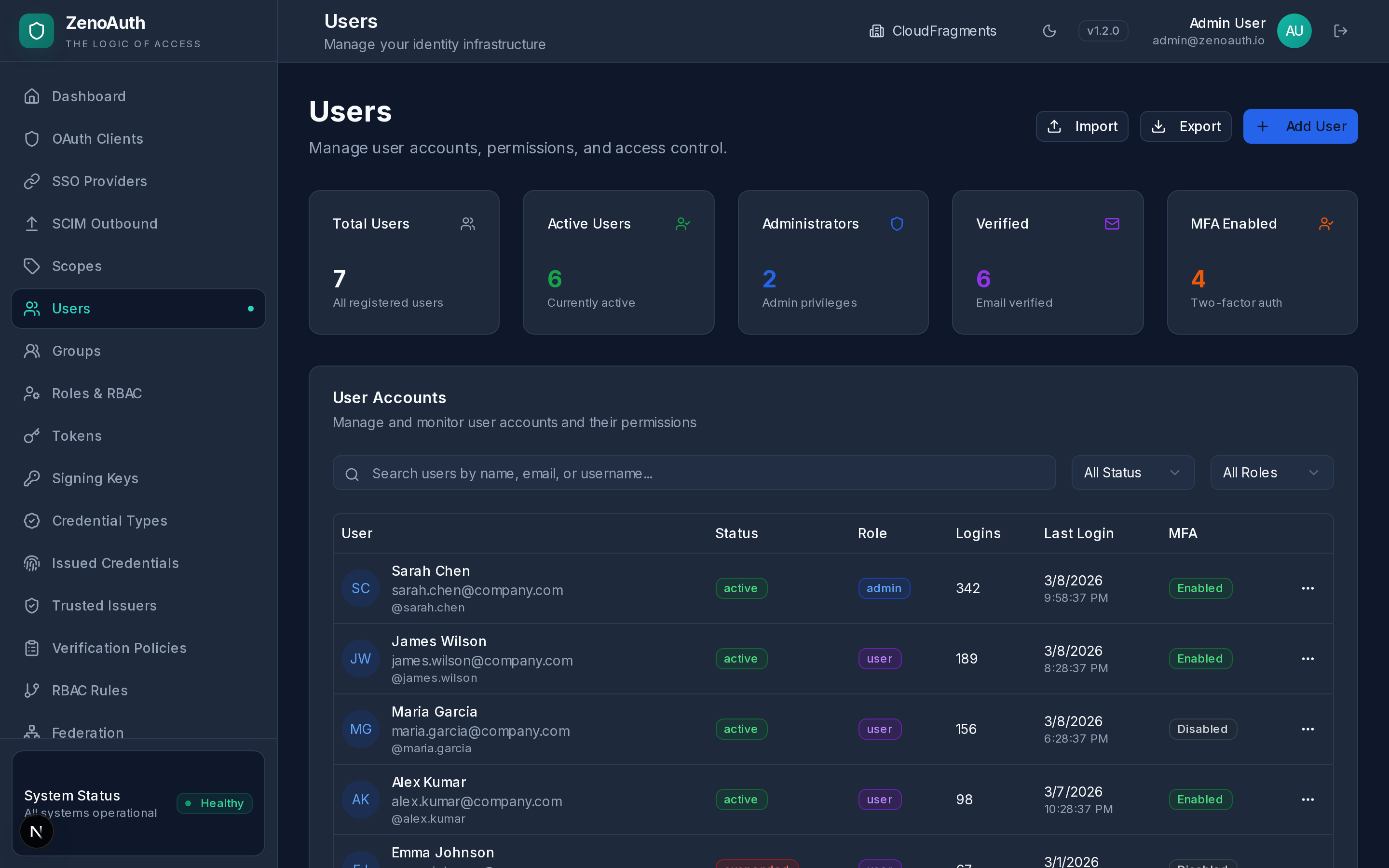Image resolution: width=1389 pixels, height=868 pixels.
Task: Export the user list
Action: 1185,126
